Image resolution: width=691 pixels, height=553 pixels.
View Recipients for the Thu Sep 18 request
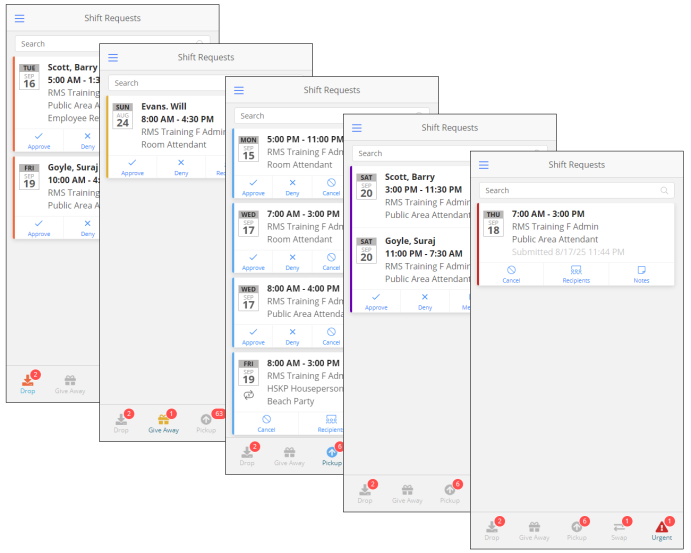[x=576, y=274]
